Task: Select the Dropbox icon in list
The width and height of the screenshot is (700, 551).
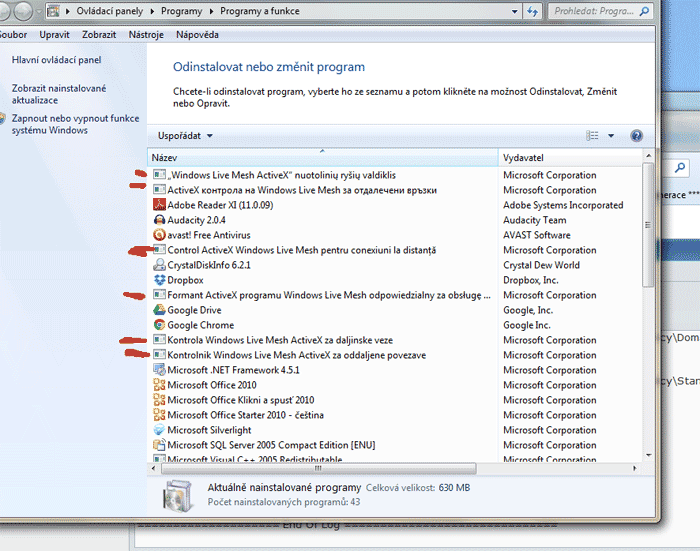Action: click(159, 280)
